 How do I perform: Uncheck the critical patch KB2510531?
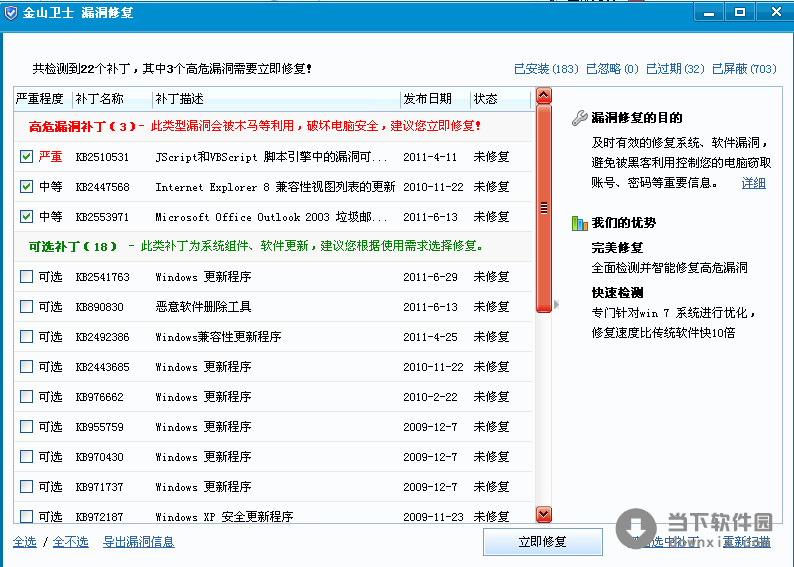[x=26, y=157]
